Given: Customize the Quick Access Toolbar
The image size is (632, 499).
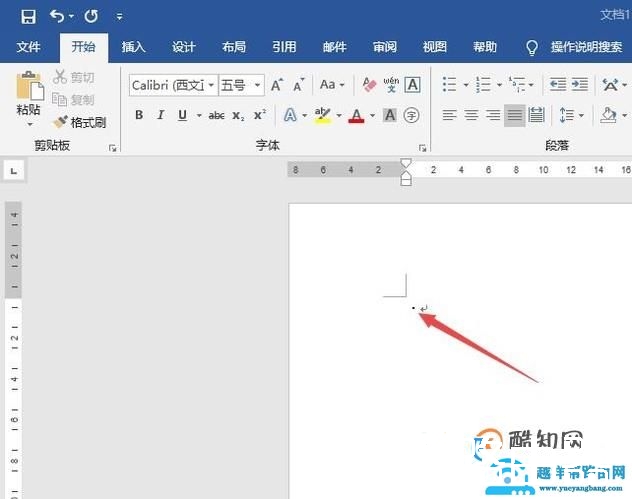Looking at the screenshot, I should pos(119,17).
